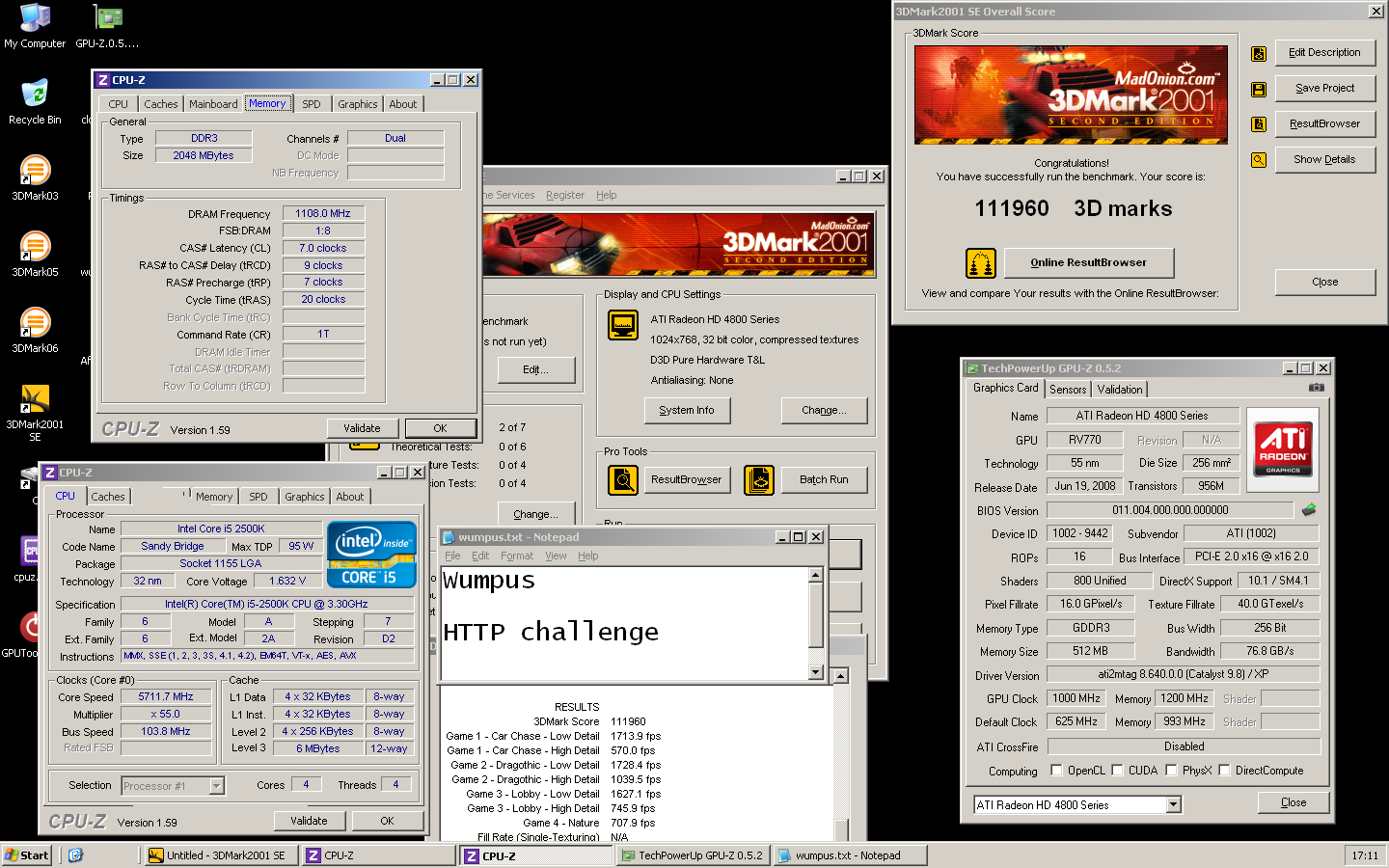
Task: Click the results list scrollbar up arrow
Action: click(x=841, y=676)
